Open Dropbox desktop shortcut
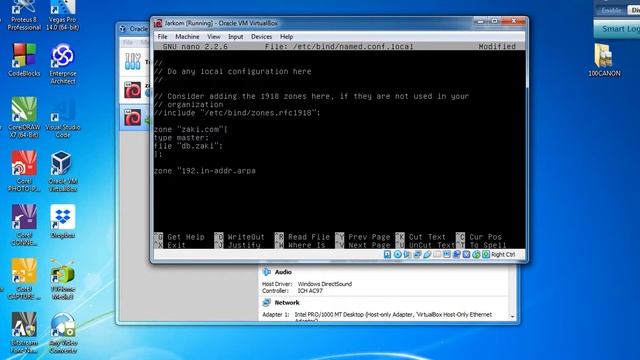The image size is (640, 360). pyautogui.click(x=62, y=222)
